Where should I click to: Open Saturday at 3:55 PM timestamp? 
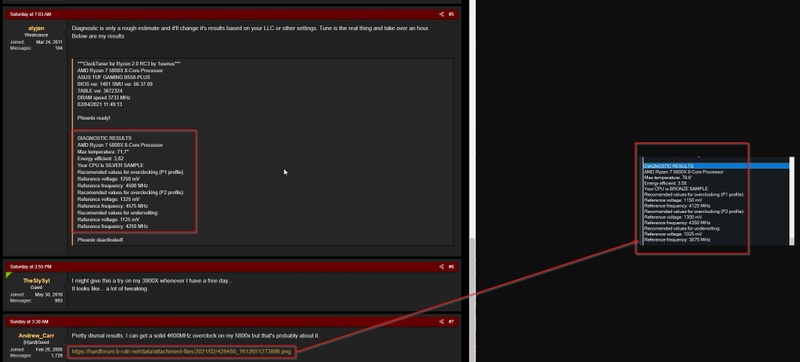point(31,267)
